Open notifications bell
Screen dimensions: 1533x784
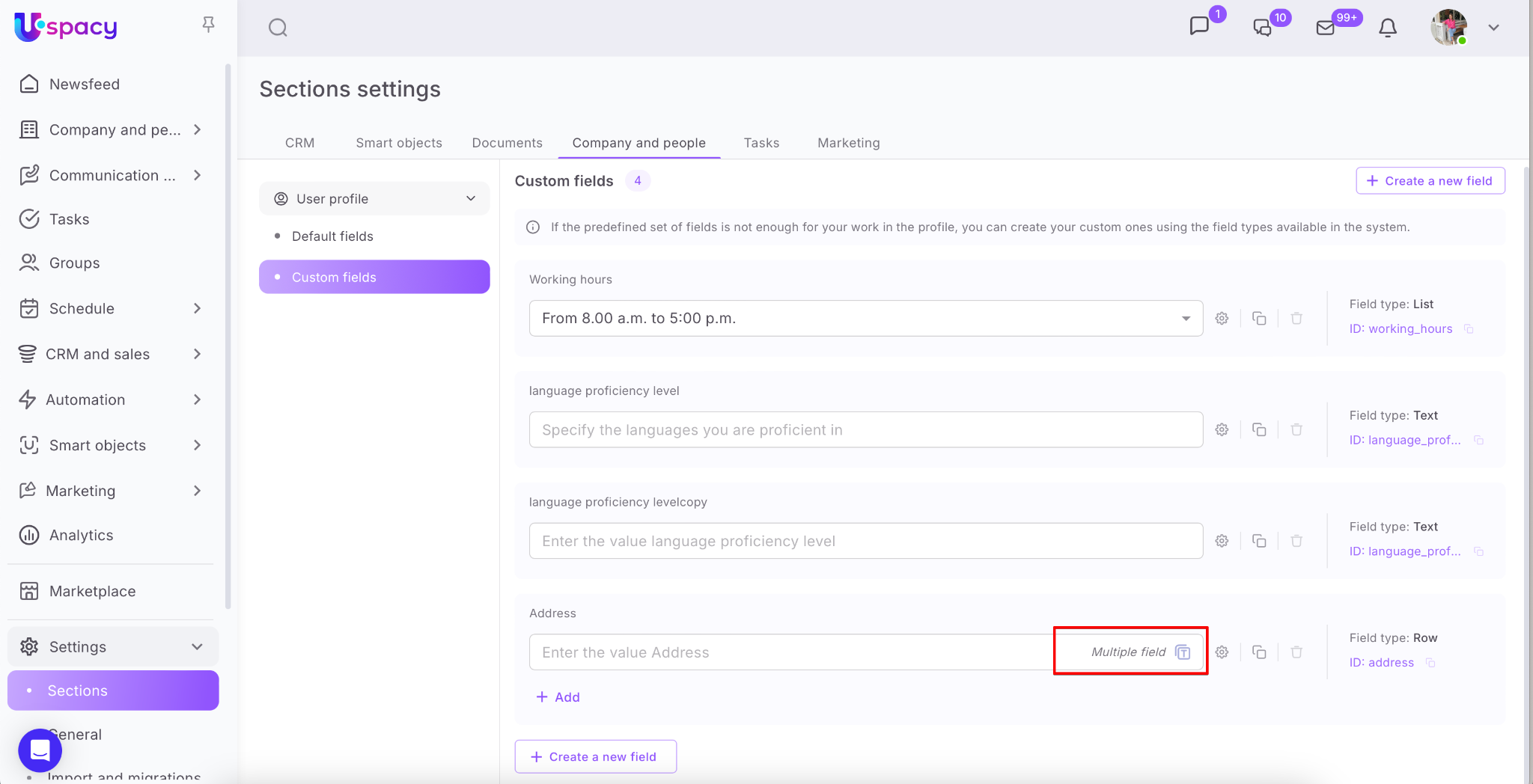click(1387, 28)
